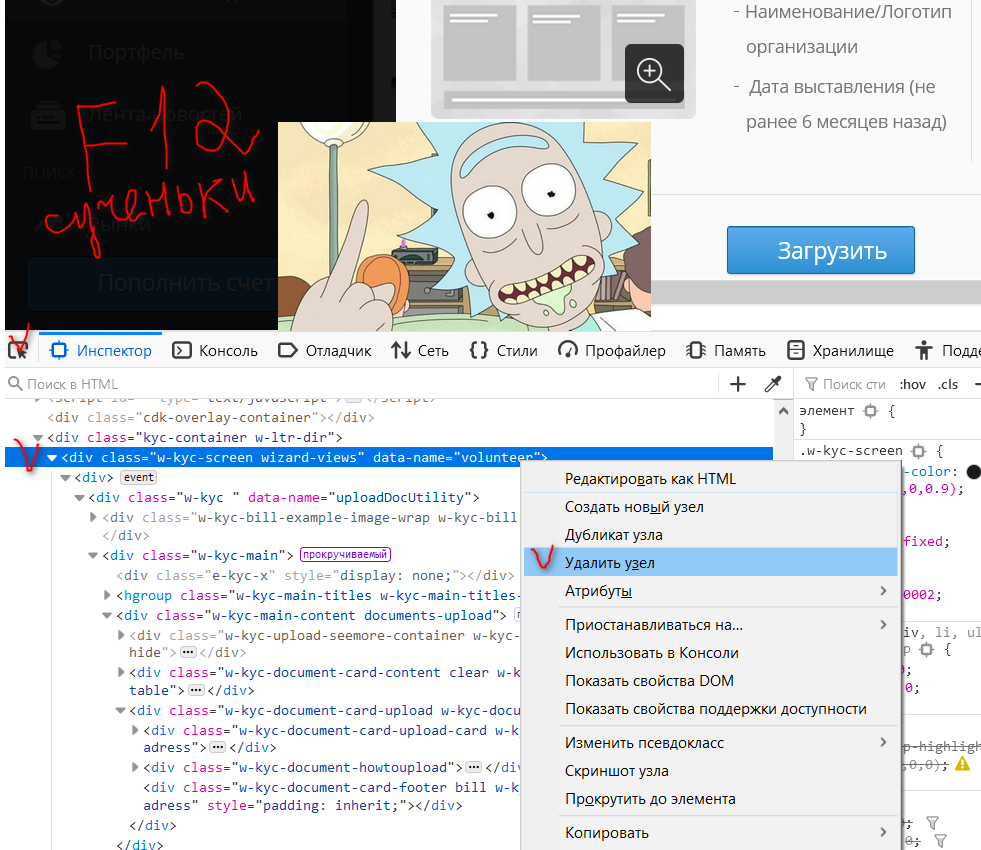Toggle the :hov pseudo-class panel

click(911, 384)
